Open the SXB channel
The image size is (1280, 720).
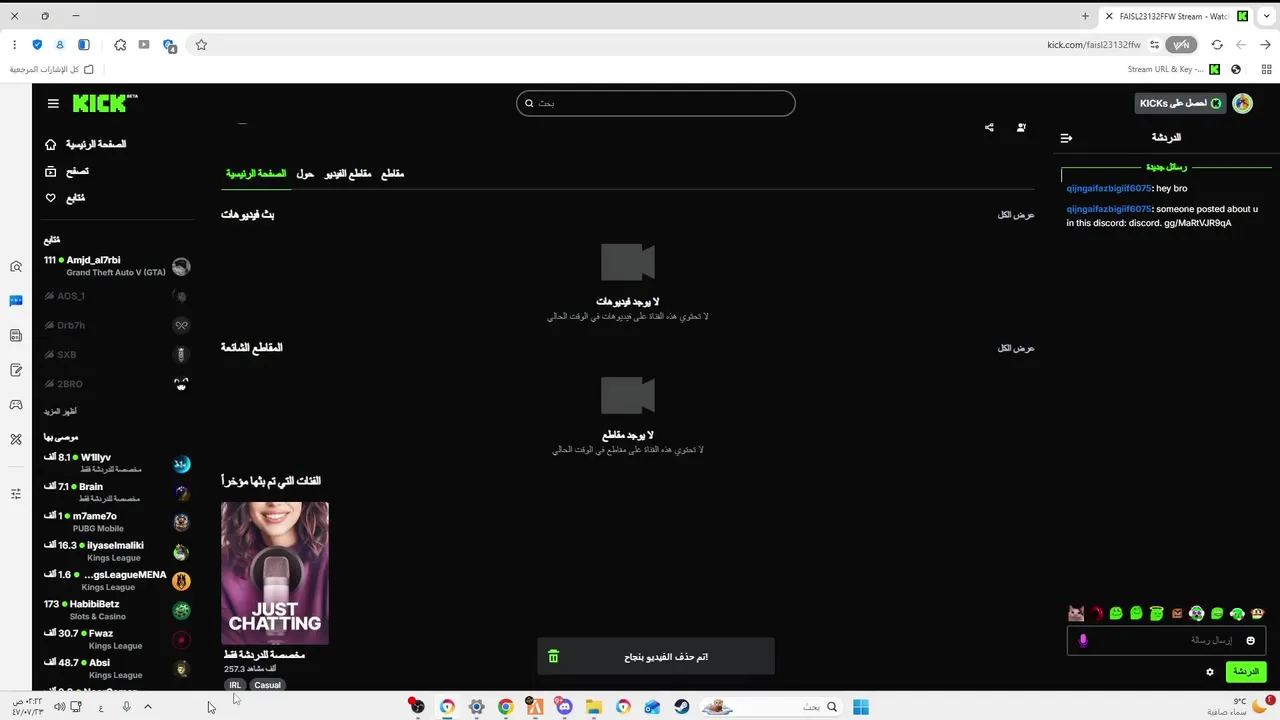pos(116,354)
